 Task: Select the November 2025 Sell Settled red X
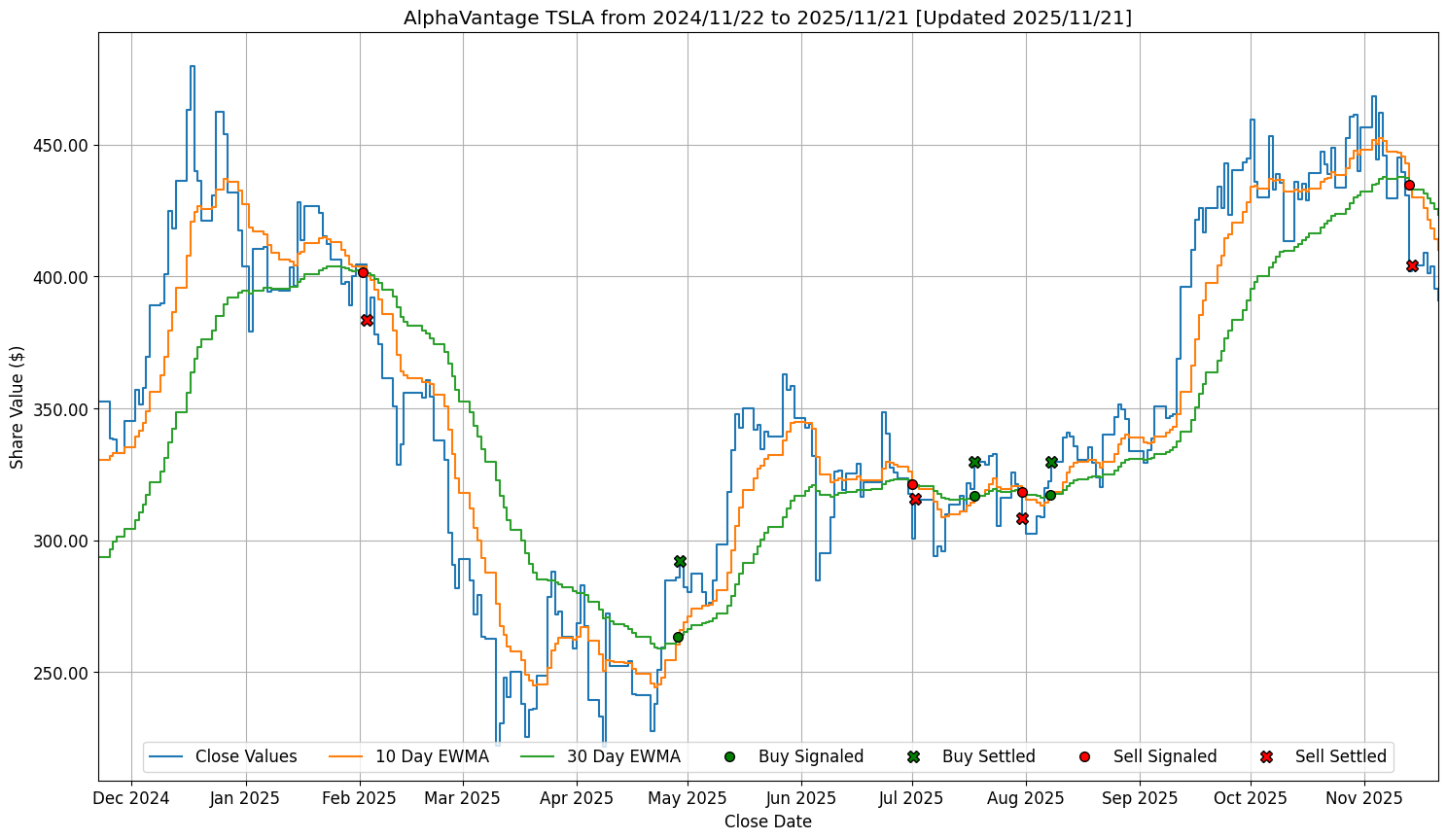(x=1412, y=265)
